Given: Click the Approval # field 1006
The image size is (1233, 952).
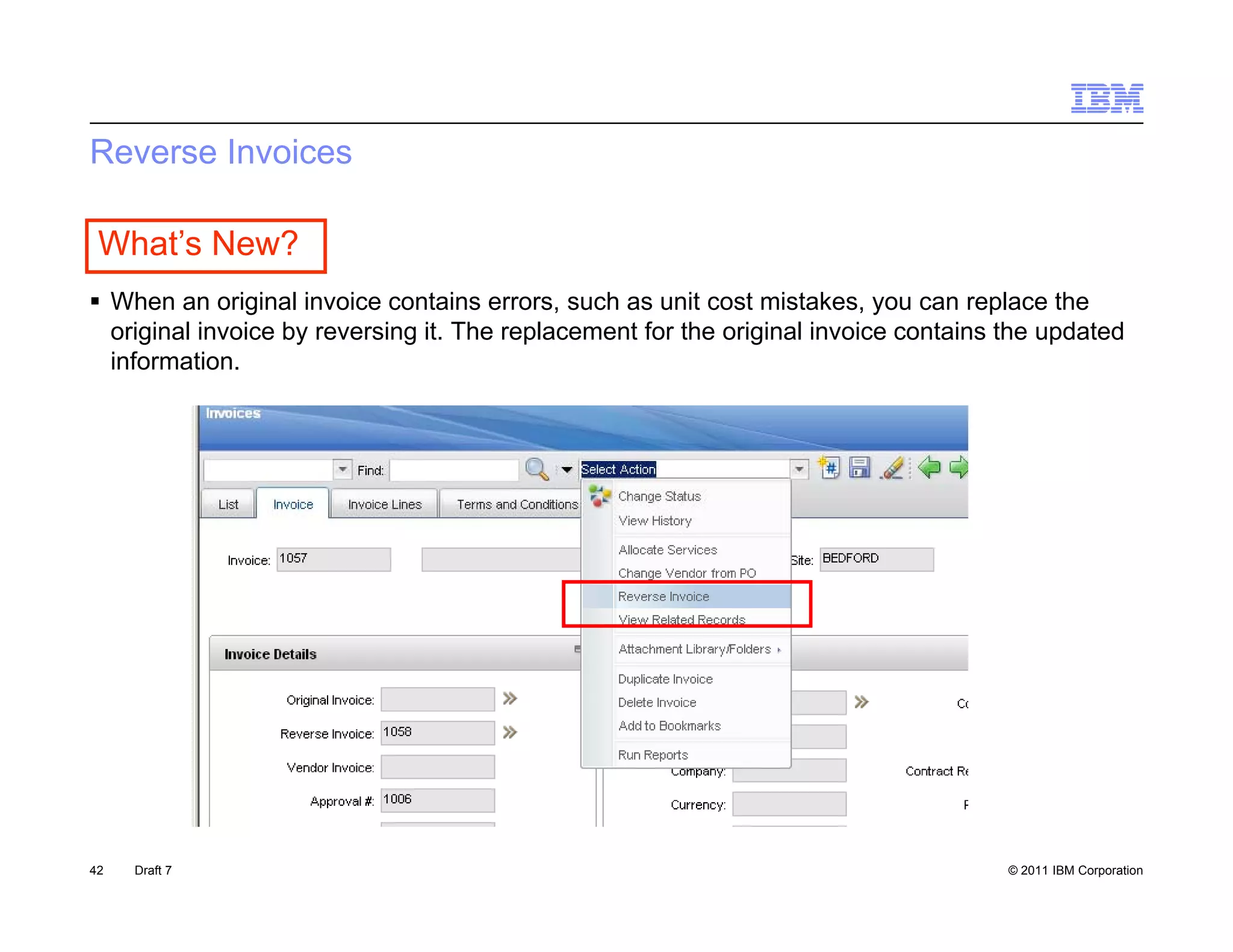Looking at the screenshot, I should click(x=438, y=800).
